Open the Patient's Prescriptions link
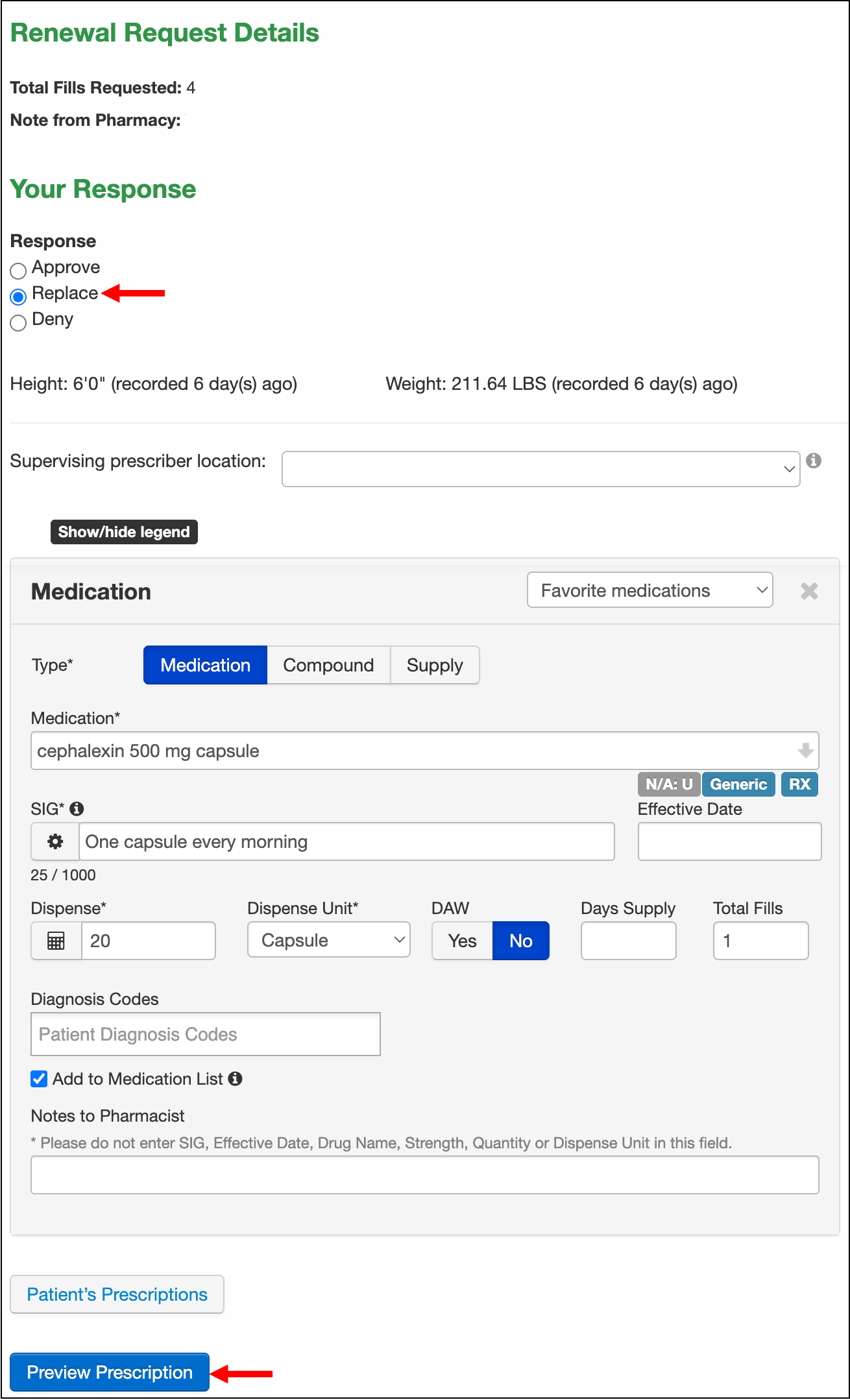Screen dimensions: 850x1400 coord(117,1294)
